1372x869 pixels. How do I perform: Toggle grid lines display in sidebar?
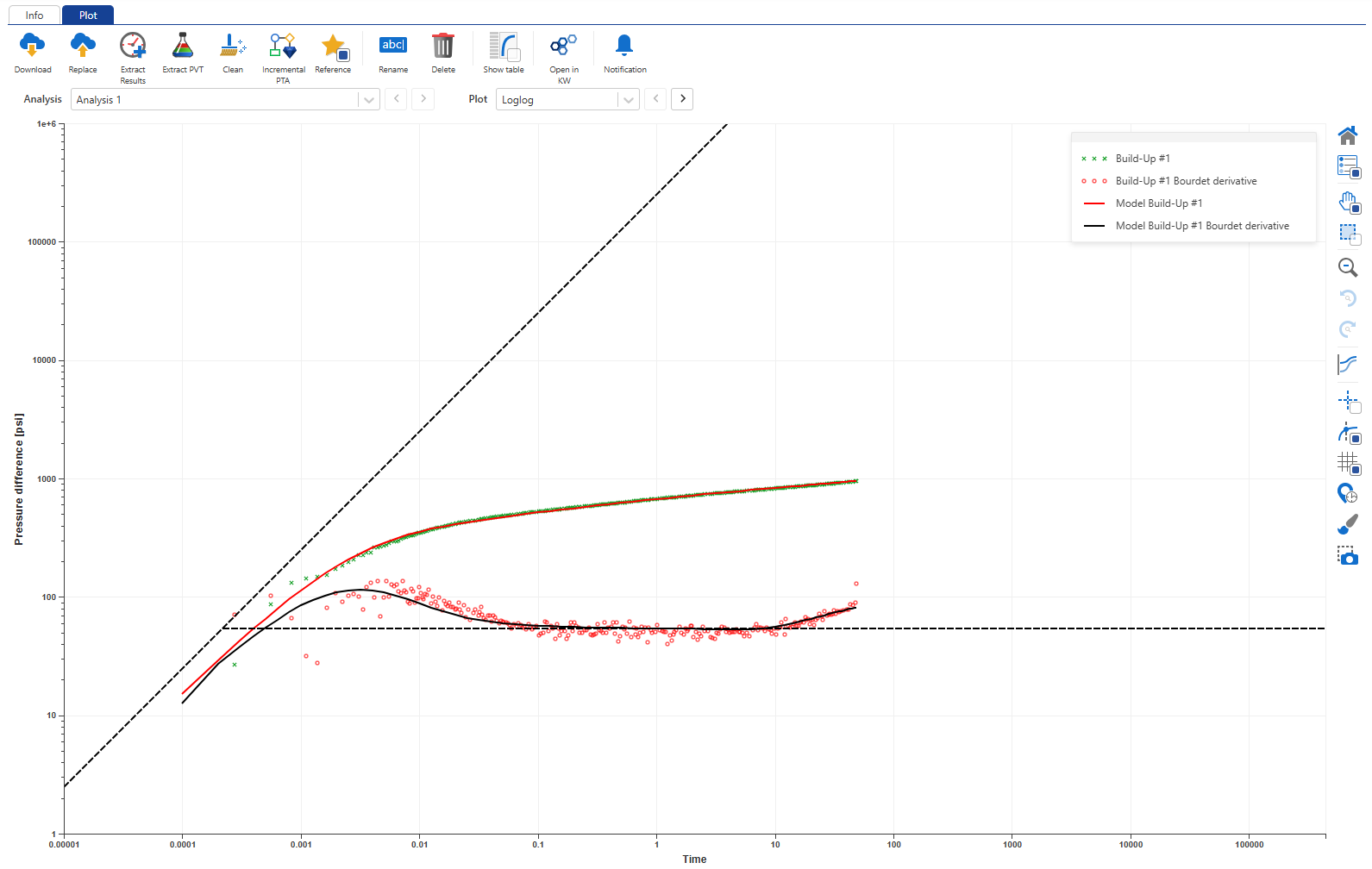(1348, 464)
